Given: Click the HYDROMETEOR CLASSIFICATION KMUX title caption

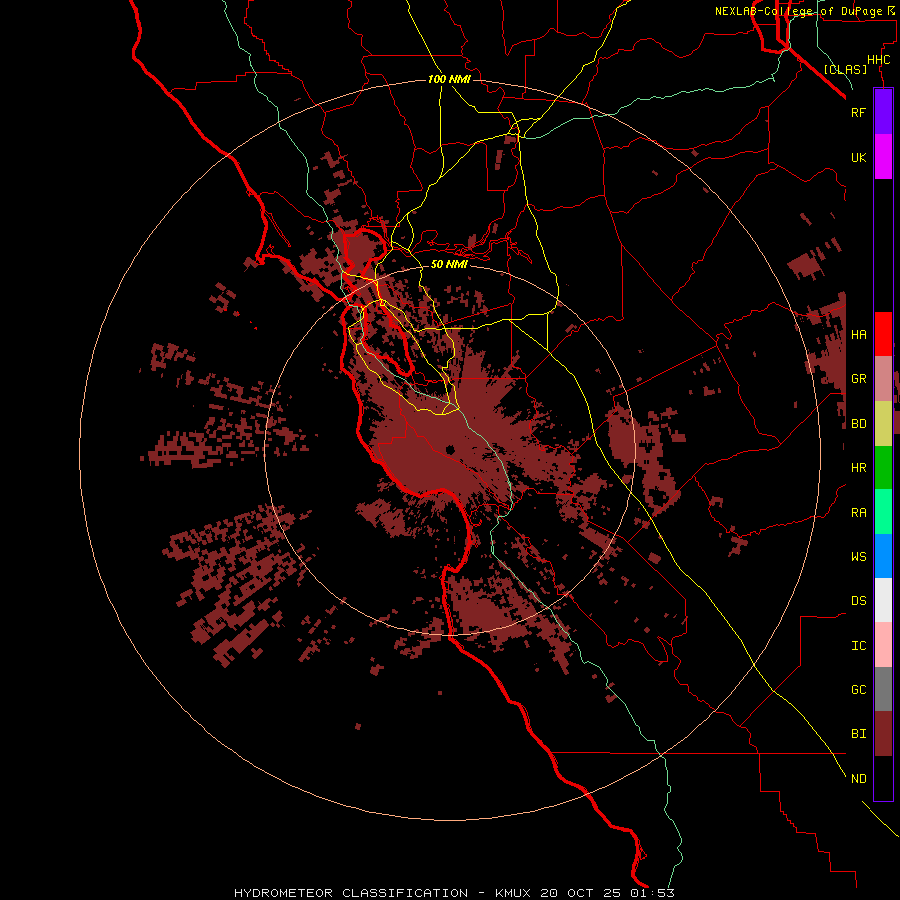Looking at the screenshot, I should 454,893.
